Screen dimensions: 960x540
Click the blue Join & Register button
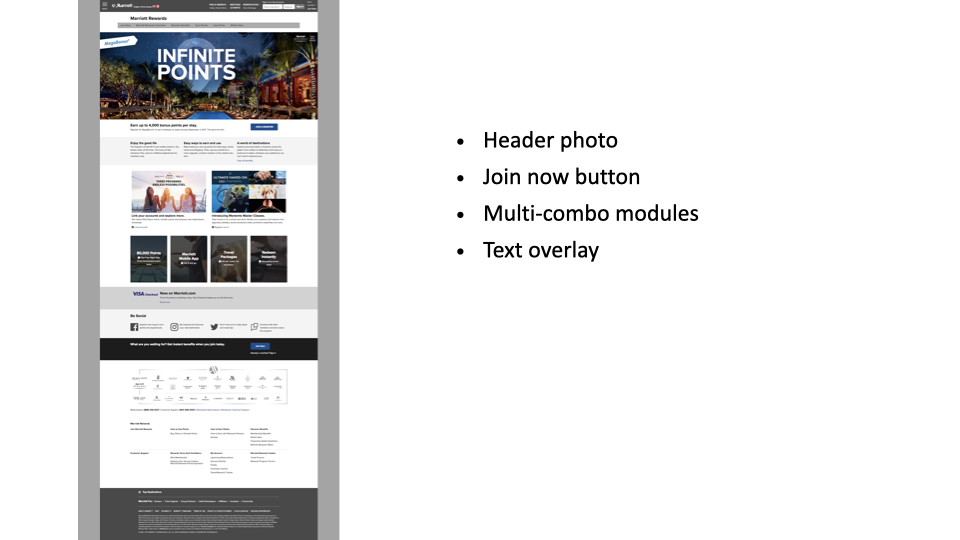point(264,127)
